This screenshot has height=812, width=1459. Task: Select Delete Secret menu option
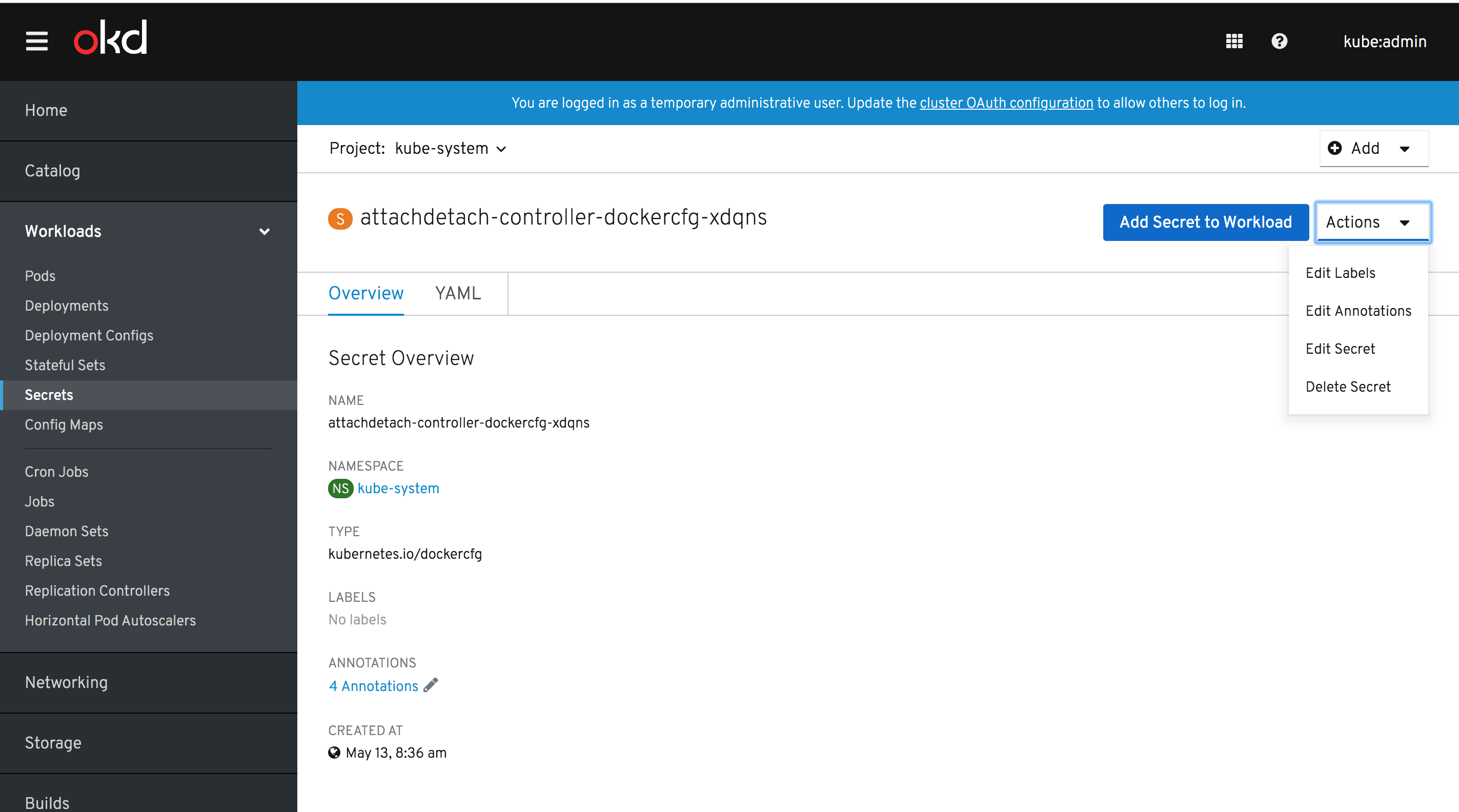pos(1347,387)
